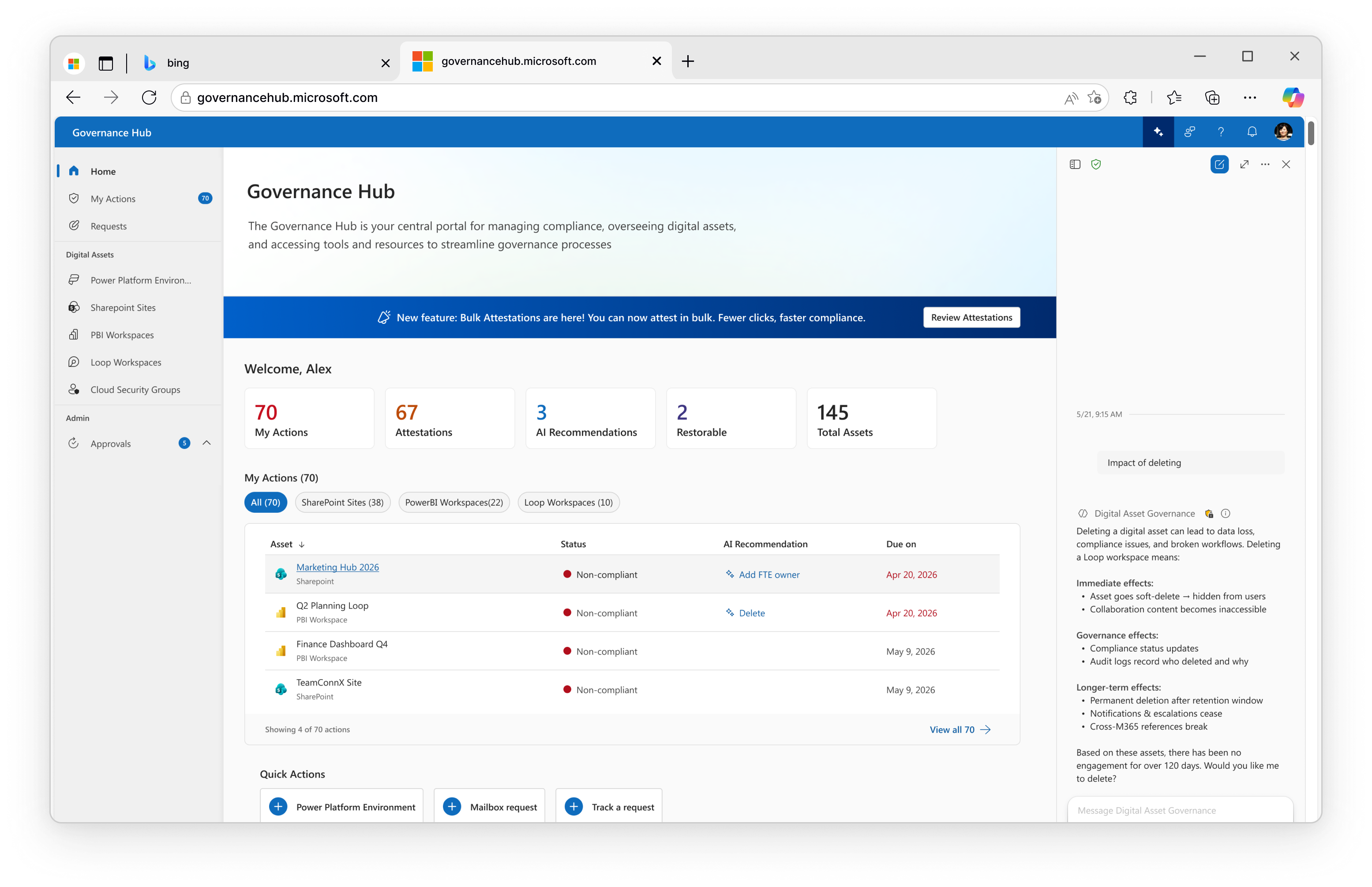Open the 145 Total Assets card
1372x887 pixels.
[x=871, y=418]
